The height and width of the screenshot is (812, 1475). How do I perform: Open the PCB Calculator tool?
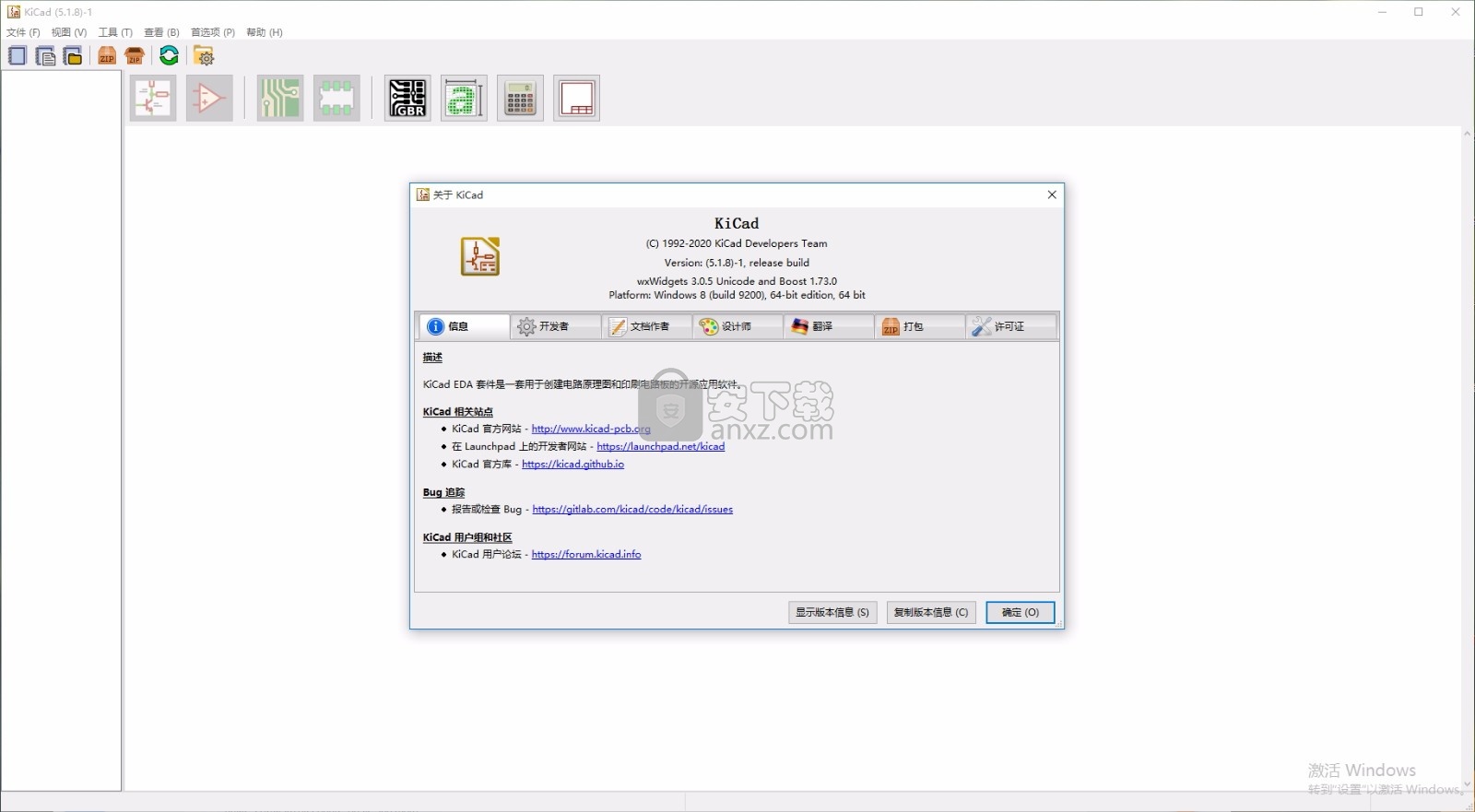tap(520, 98)
